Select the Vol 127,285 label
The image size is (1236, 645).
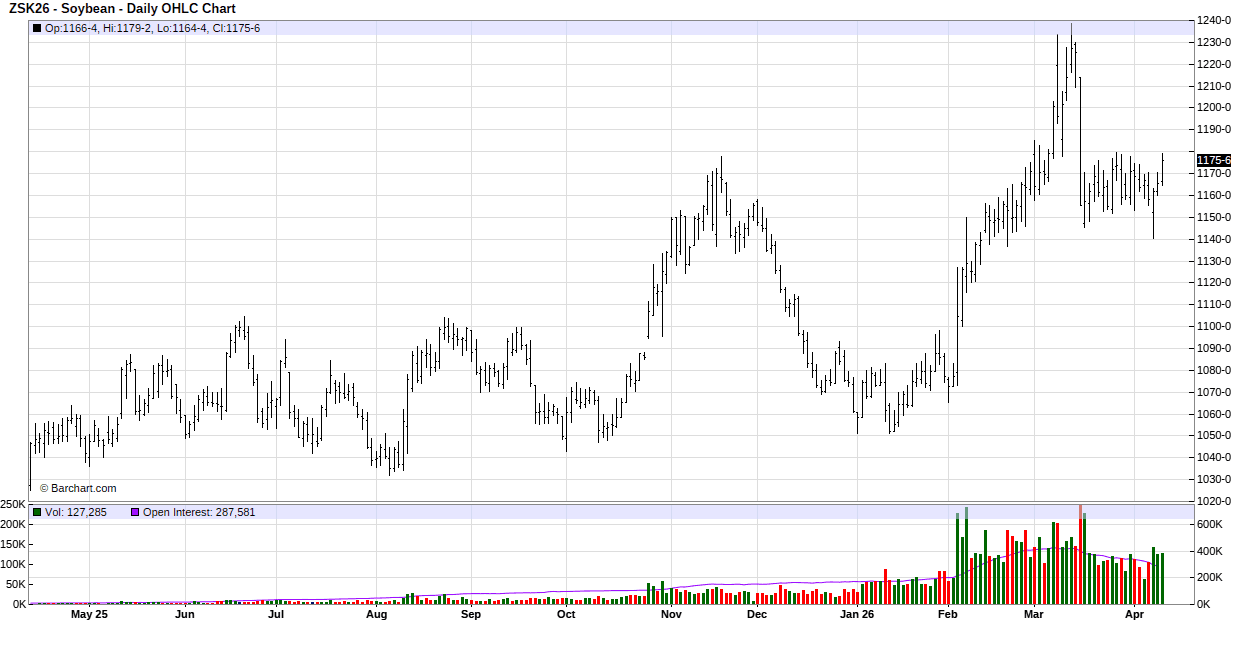tap(75, 512)
